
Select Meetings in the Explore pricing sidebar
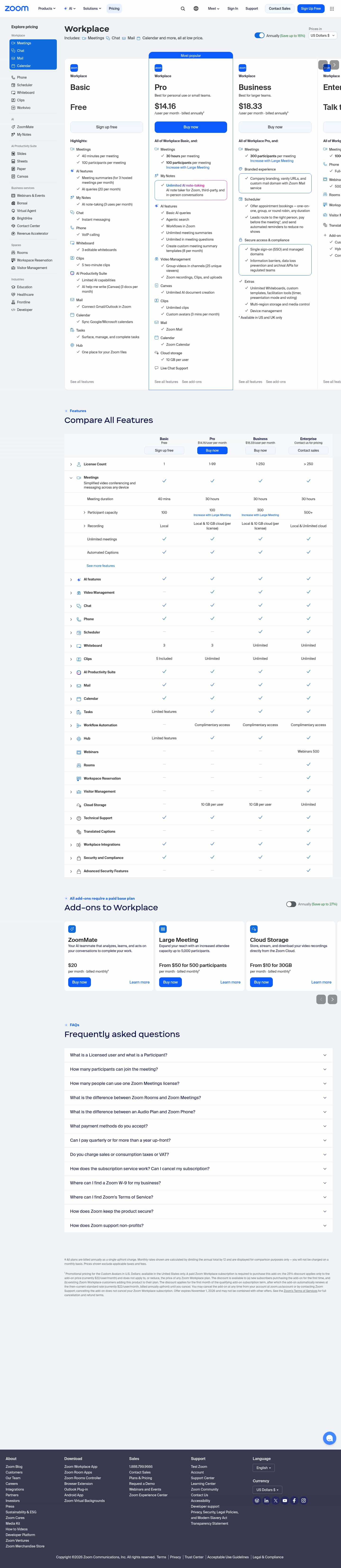point(33,43)
